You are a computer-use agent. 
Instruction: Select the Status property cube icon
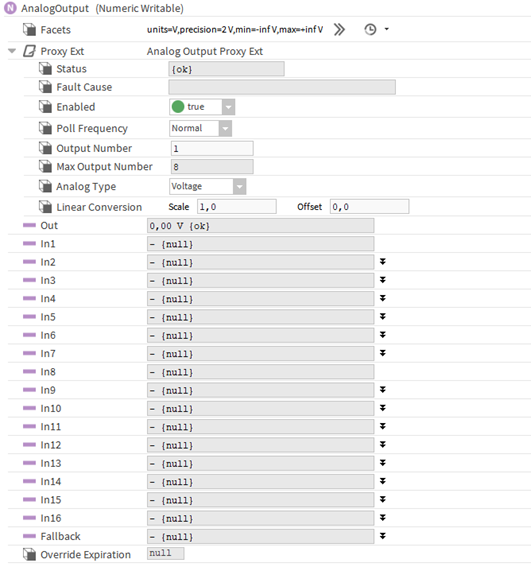[45, 69]
